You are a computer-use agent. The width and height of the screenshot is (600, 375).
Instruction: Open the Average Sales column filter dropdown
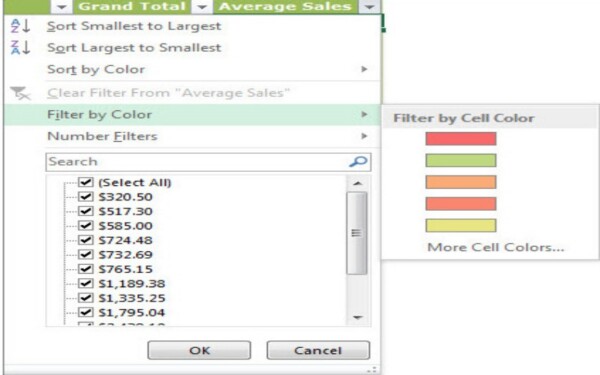tap(369, 7)
